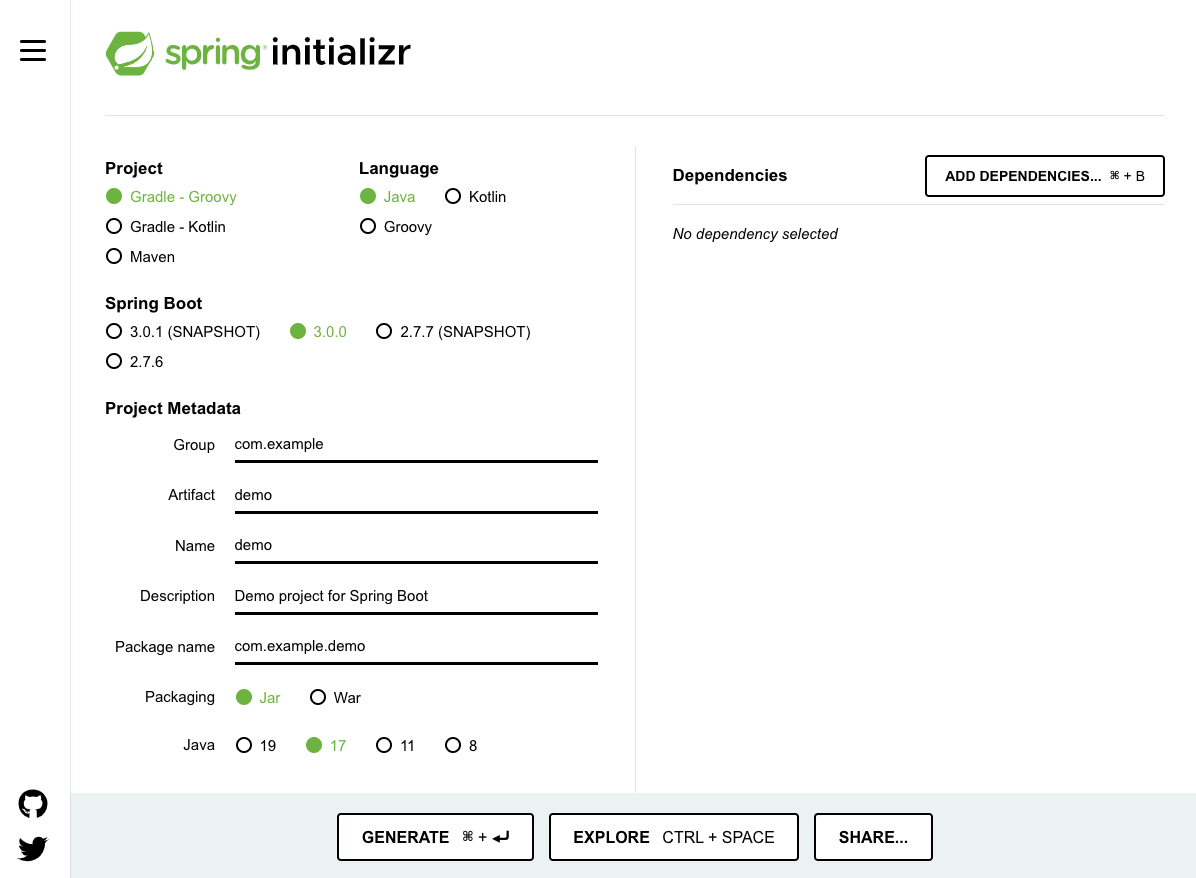Focus the Name input field
The width and height of the screenshot is (1196, 878).
point(416,545)
